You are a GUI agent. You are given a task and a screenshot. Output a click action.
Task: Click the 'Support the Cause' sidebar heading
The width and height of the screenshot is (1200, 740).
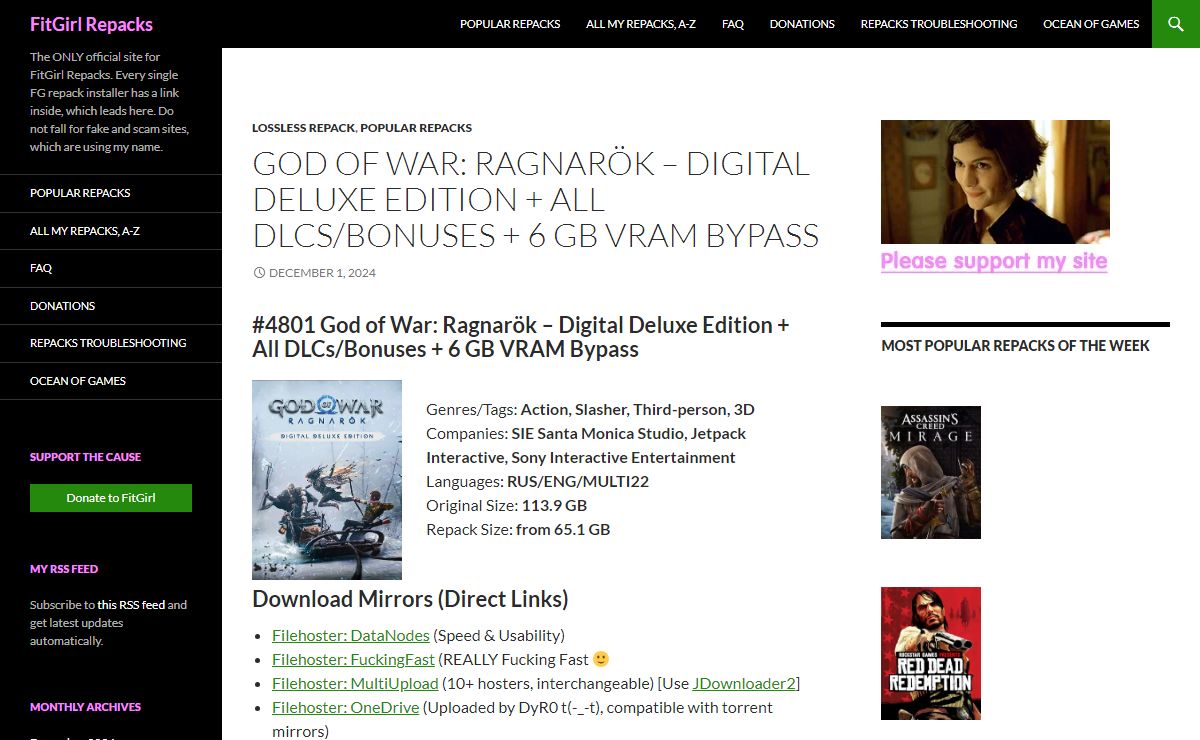86,457
